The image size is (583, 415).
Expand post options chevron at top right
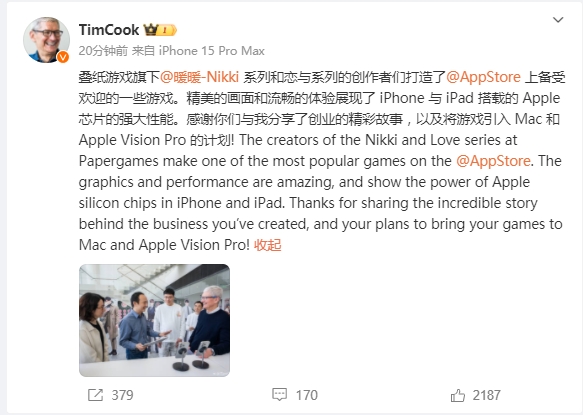tap(558, 20)
